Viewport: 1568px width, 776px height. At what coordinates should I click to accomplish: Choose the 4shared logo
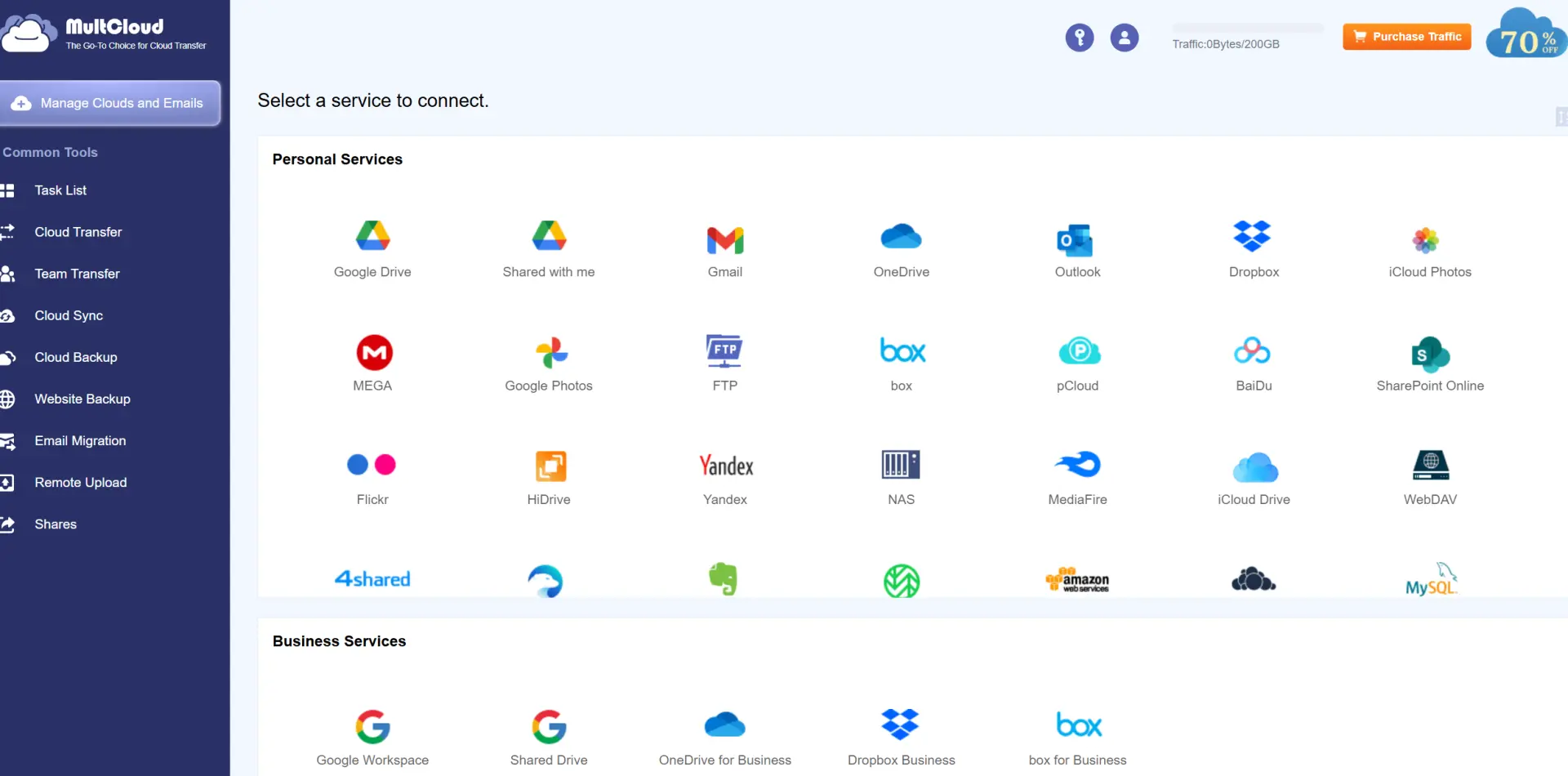[372, 579]
